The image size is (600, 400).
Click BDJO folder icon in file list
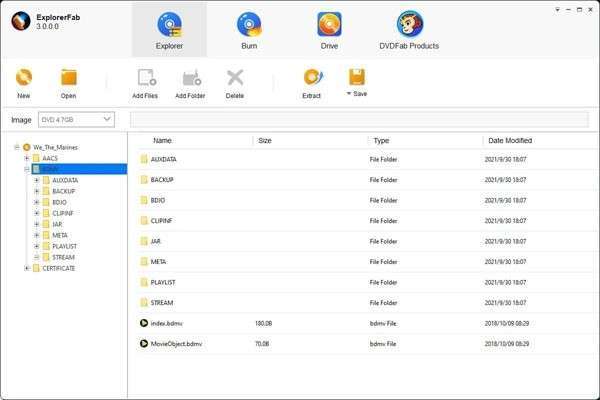tap(144, 200)
